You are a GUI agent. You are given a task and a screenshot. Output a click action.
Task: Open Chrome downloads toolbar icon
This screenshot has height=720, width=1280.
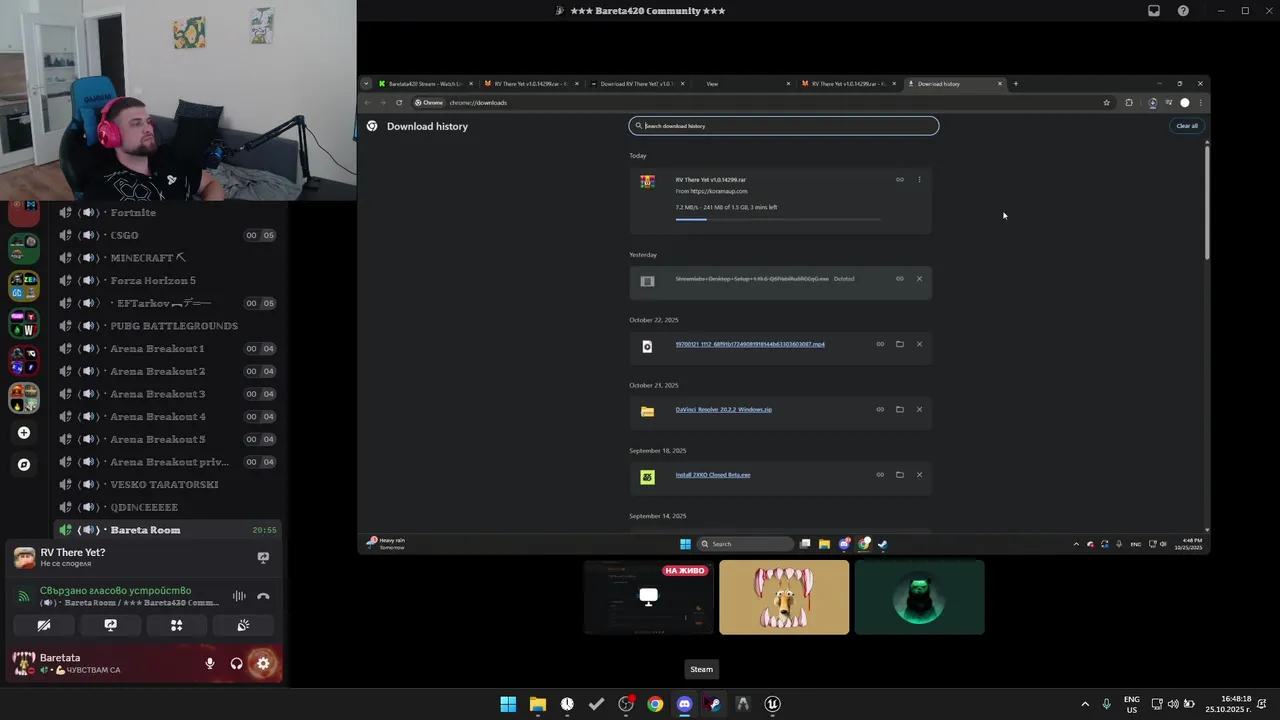pos(1152,102)
